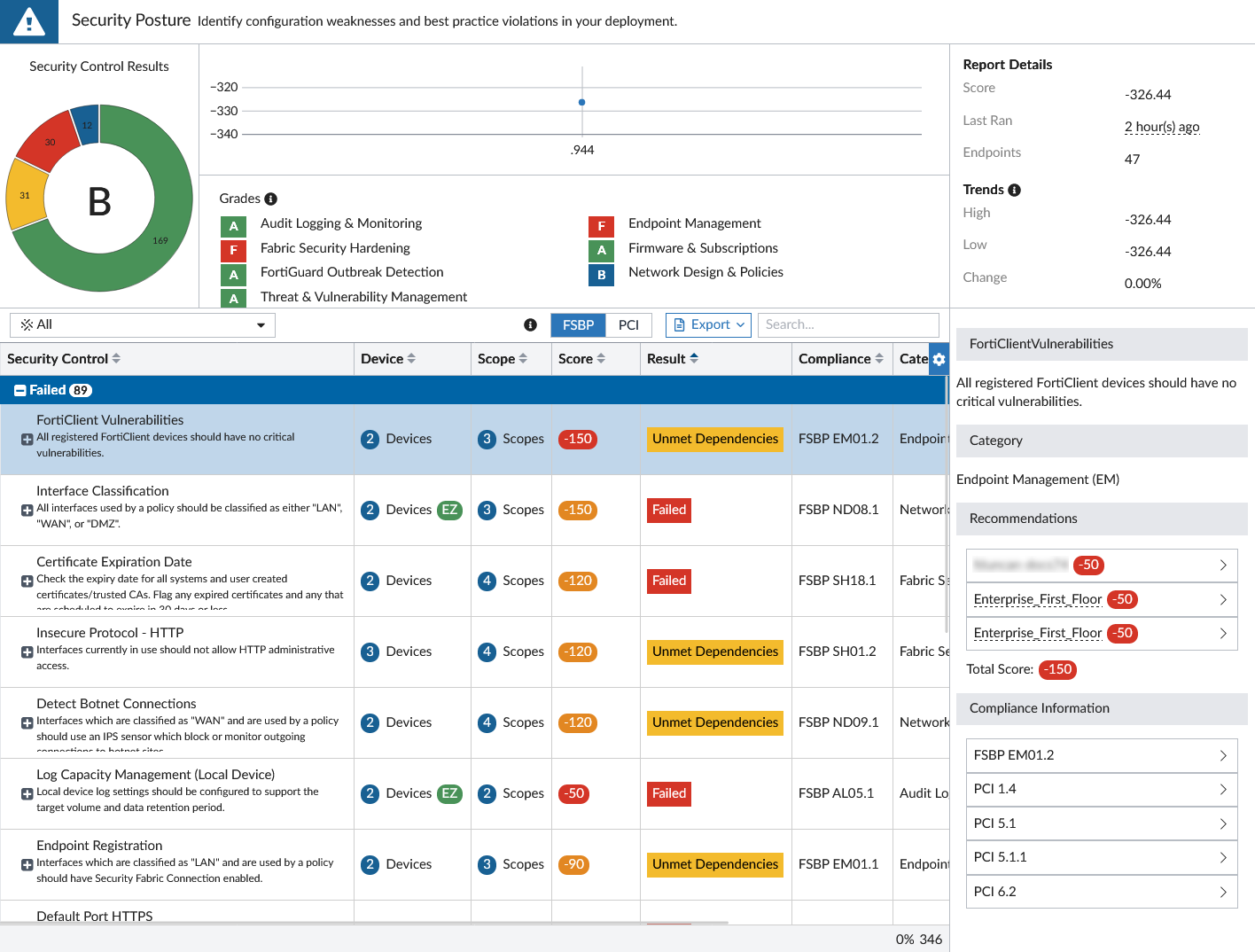Collapse the Failed 89 results group
This screenshot has height=952, width=1255.
(x=19, y=390)
